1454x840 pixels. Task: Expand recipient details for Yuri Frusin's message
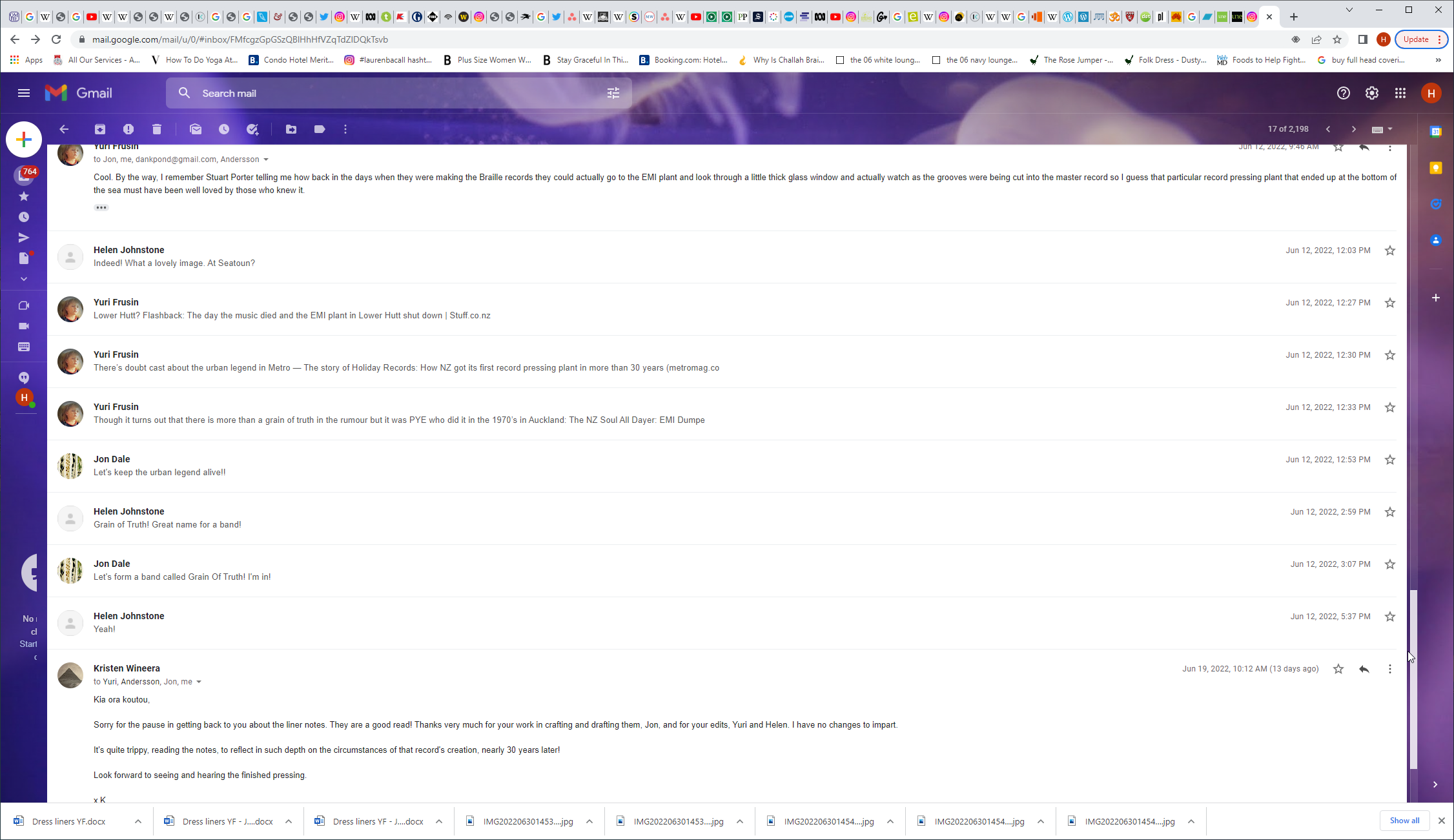(266, 159)
